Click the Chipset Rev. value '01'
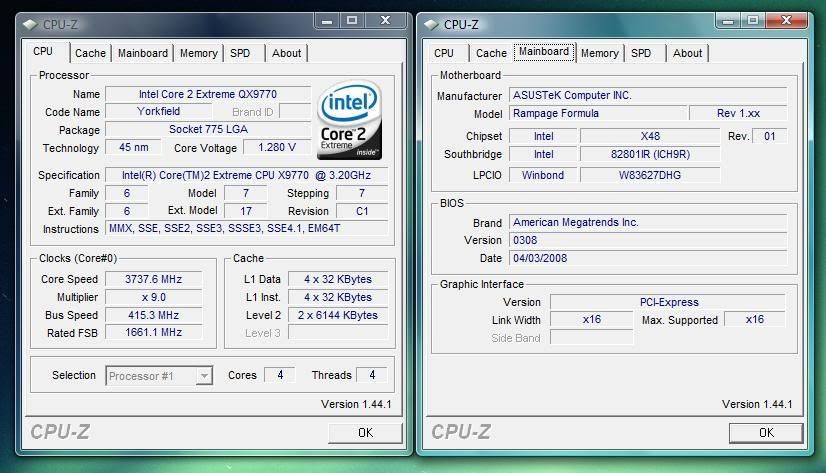Screen dimensions: 826x473 coord(770,136)
